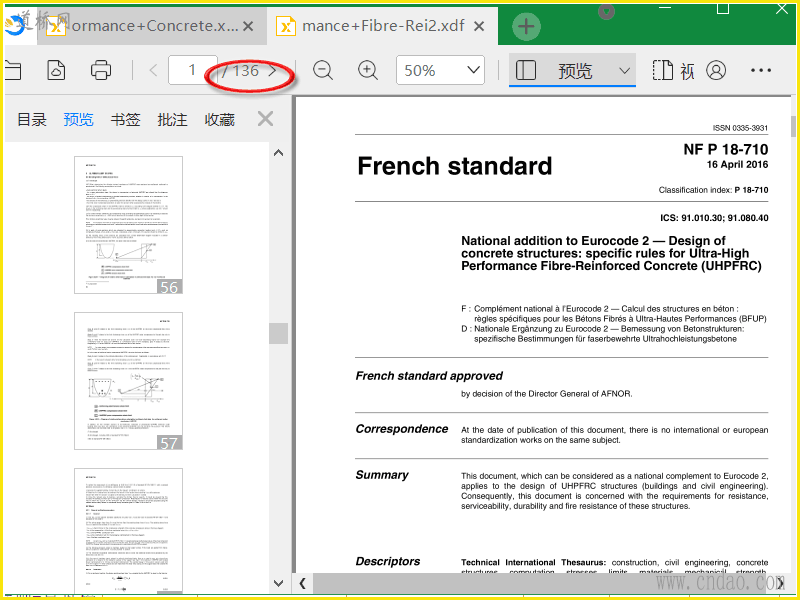800x600 pixels.
Task: Click the save to cloud document icon
Action: pyautogui.click(x=56, y=70)
